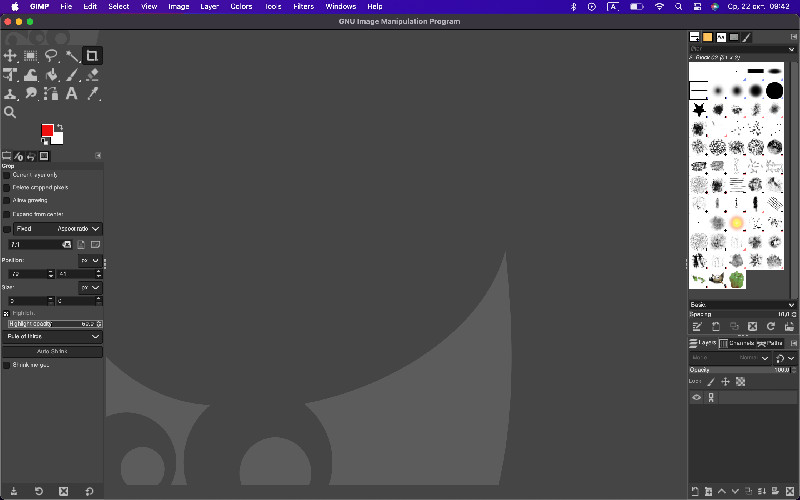Open the Size units dropdown

point(90,288)
